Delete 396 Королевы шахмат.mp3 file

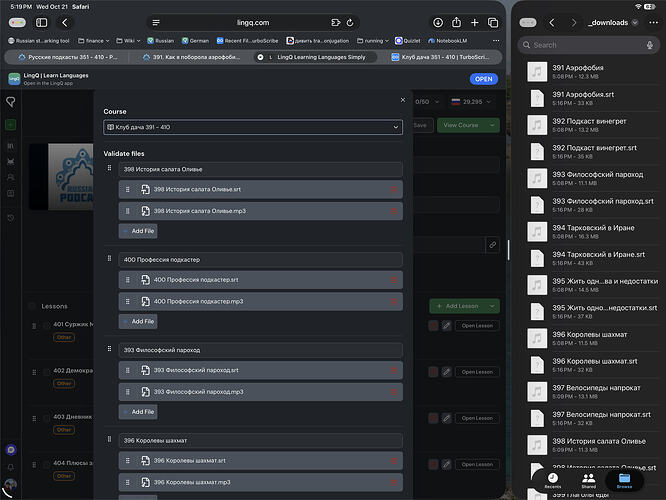pyautogui.click(x=394, y=483)
